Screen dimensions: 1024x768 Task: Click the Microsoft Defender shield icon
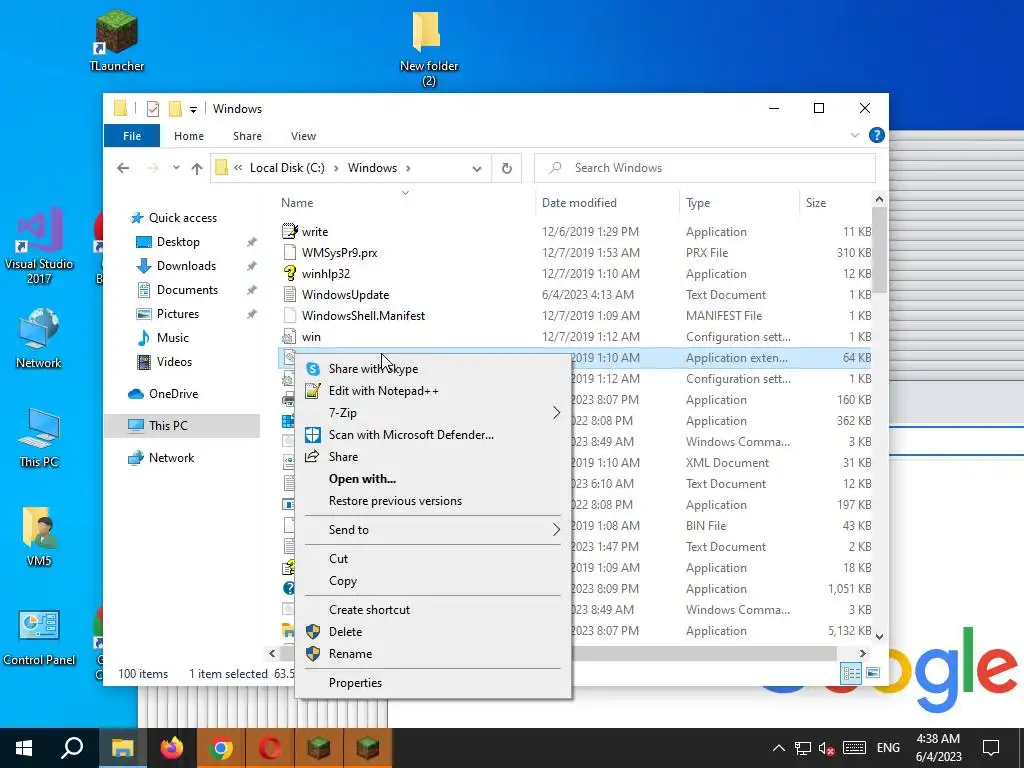[x=313, y=435]
